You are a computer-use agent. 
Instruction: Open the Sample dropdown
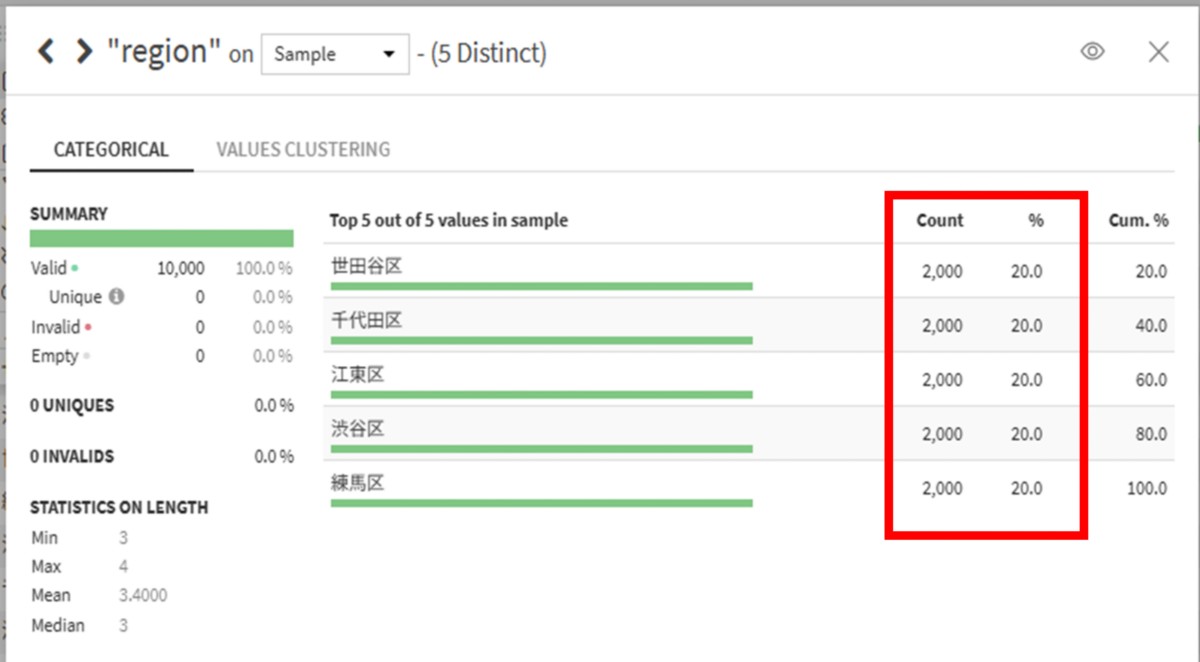(334, 54)
